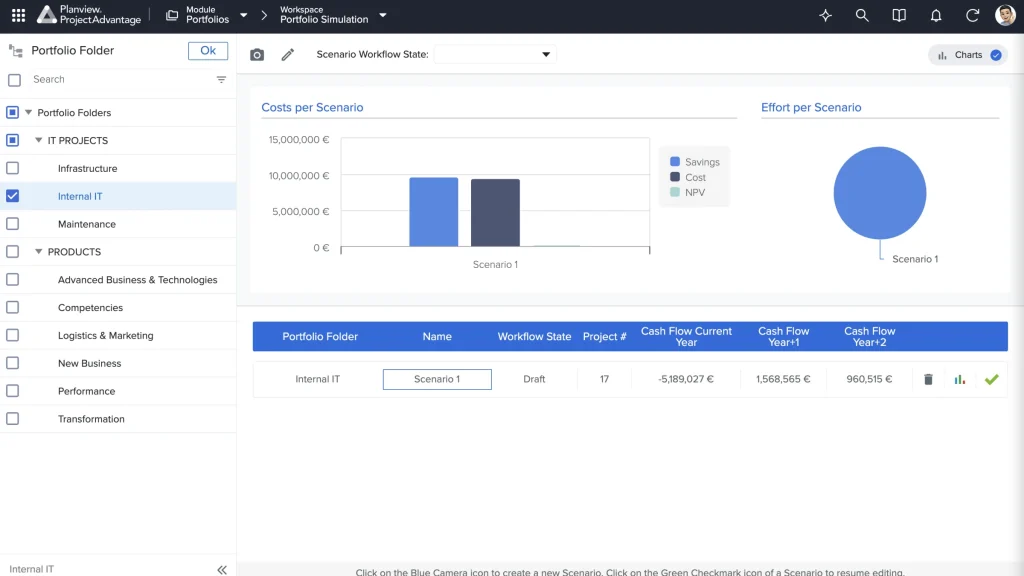Select the Performance folder
1024x576 pixels.
coord(86,391)
